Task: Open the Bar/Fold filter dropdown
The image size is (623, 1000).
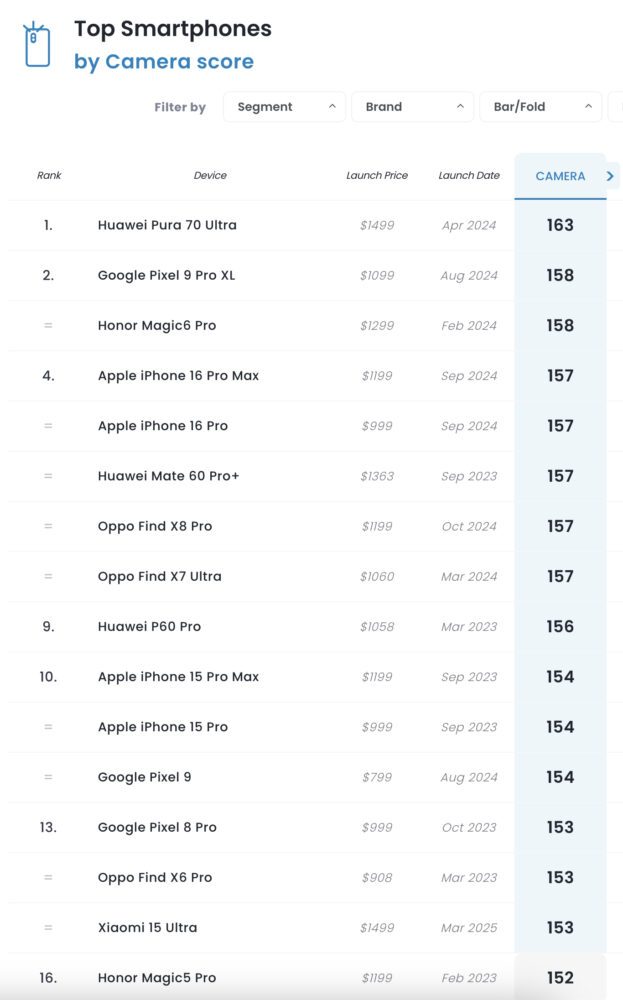Action: 541,107
